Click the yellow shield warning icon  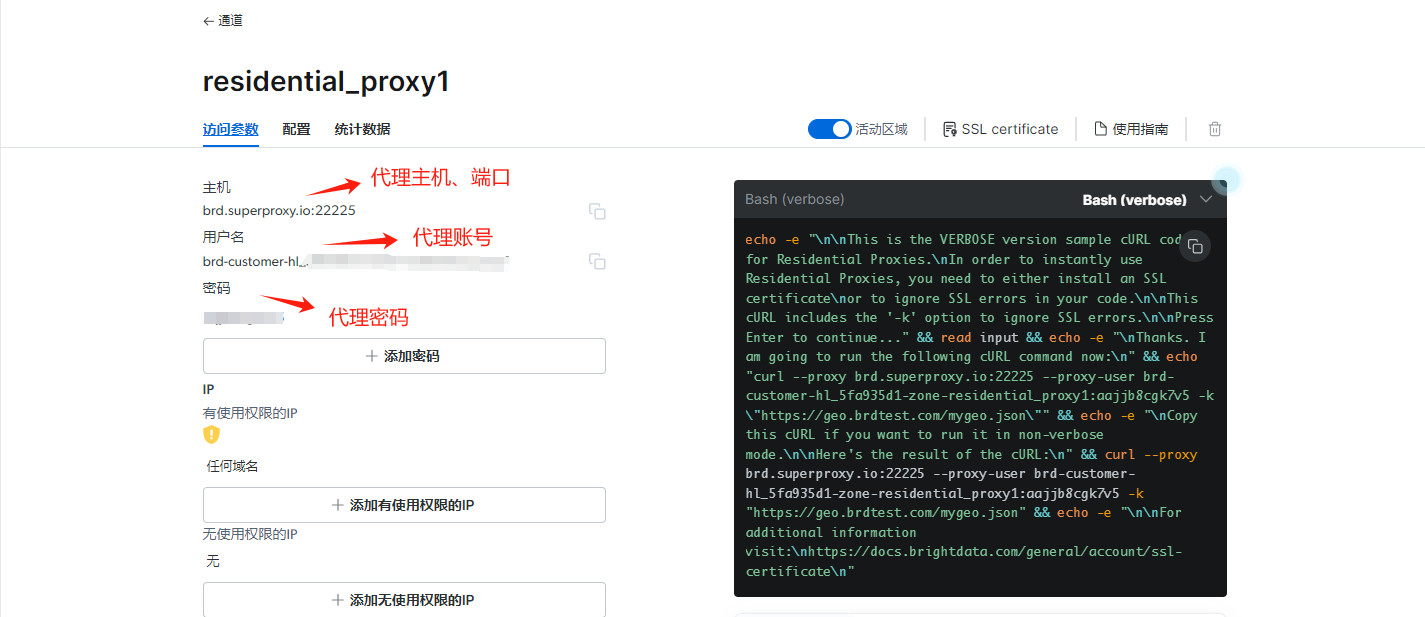[211, 434]
